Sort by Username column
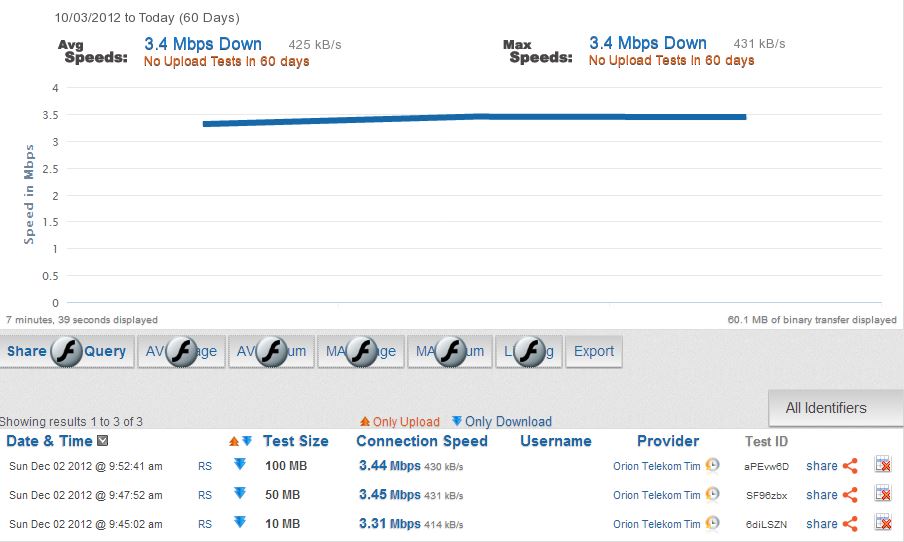This screenshot has height=542, width=904. click(x=556, y=441)
